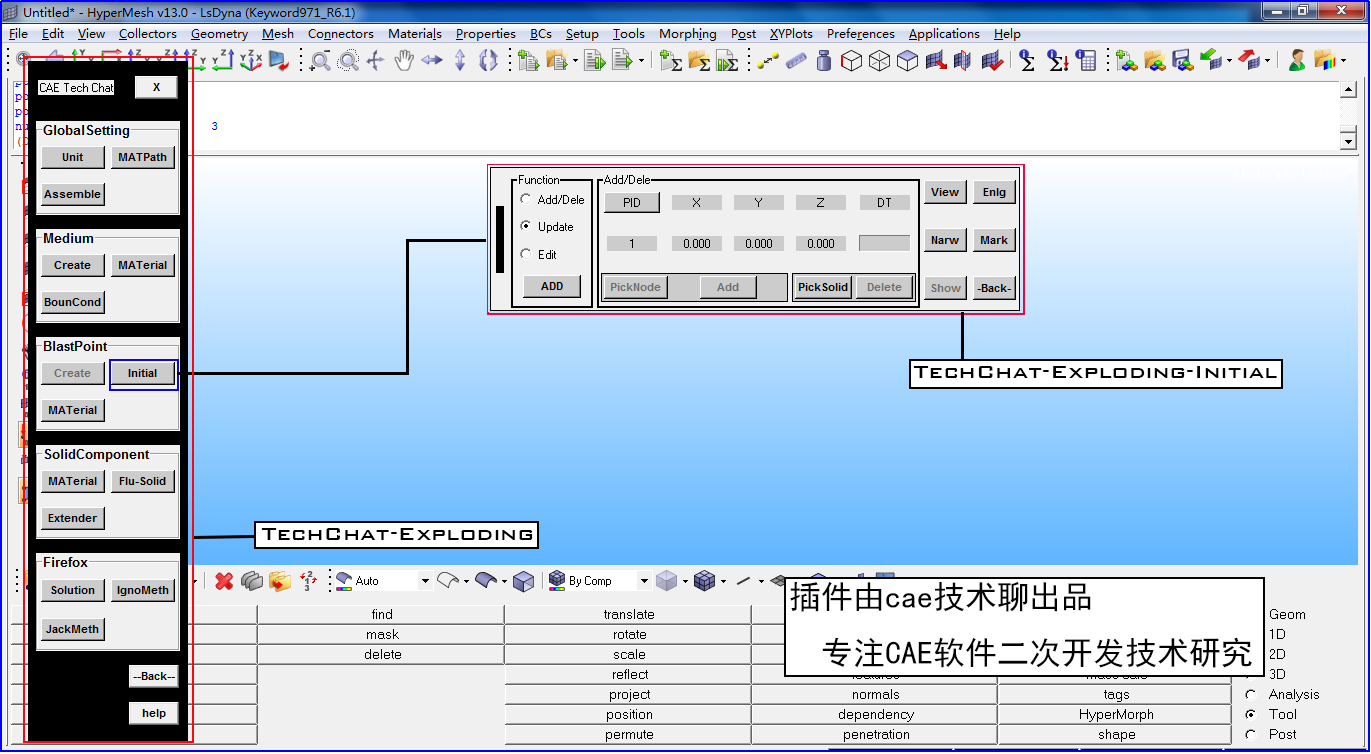The height and width of the screenshot is (754, 1371).
Task: Open the Connectors menu
Action: pos(340,34)
